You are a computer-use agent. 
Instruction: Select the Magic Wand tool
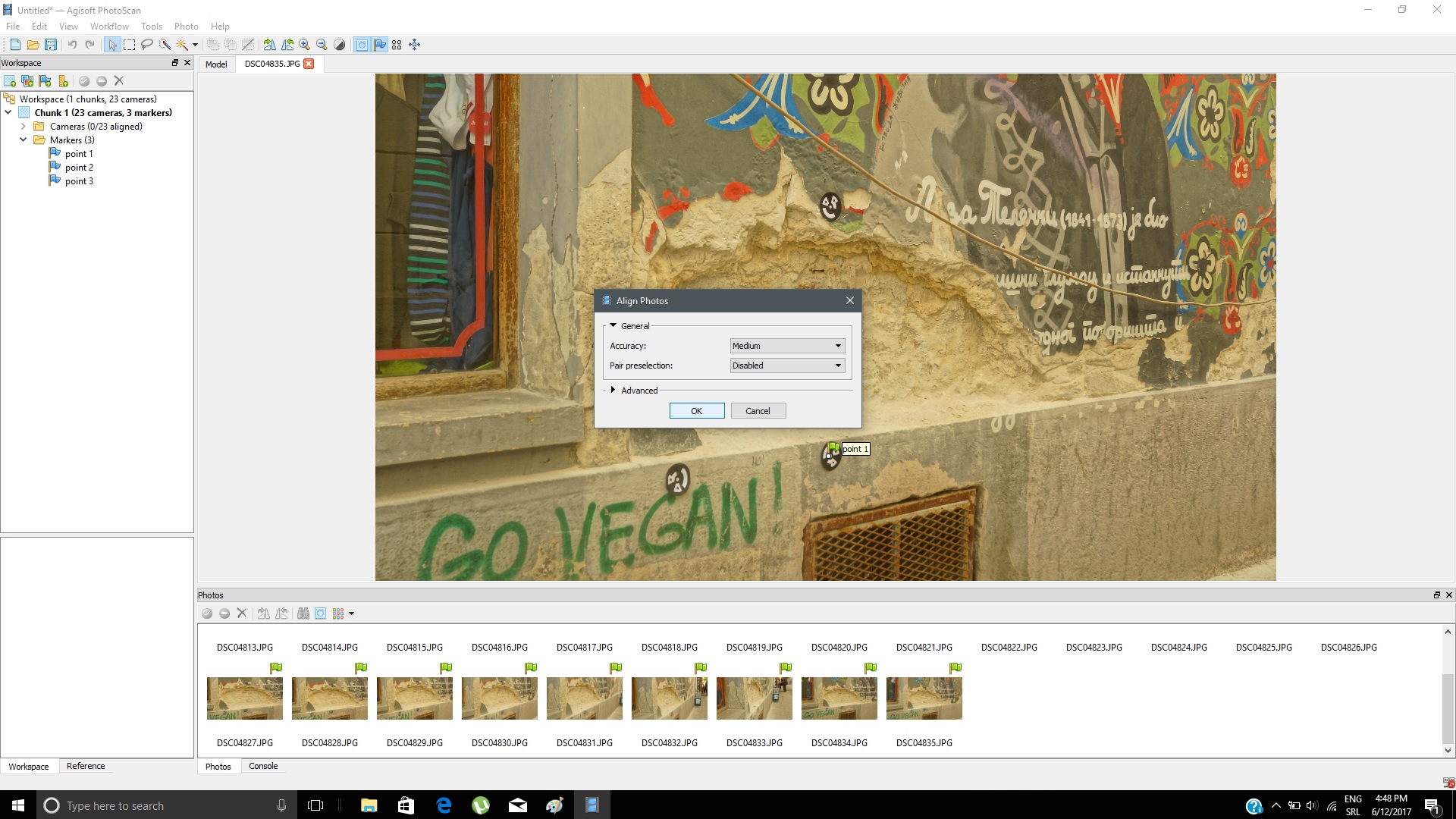click(182, 45)
